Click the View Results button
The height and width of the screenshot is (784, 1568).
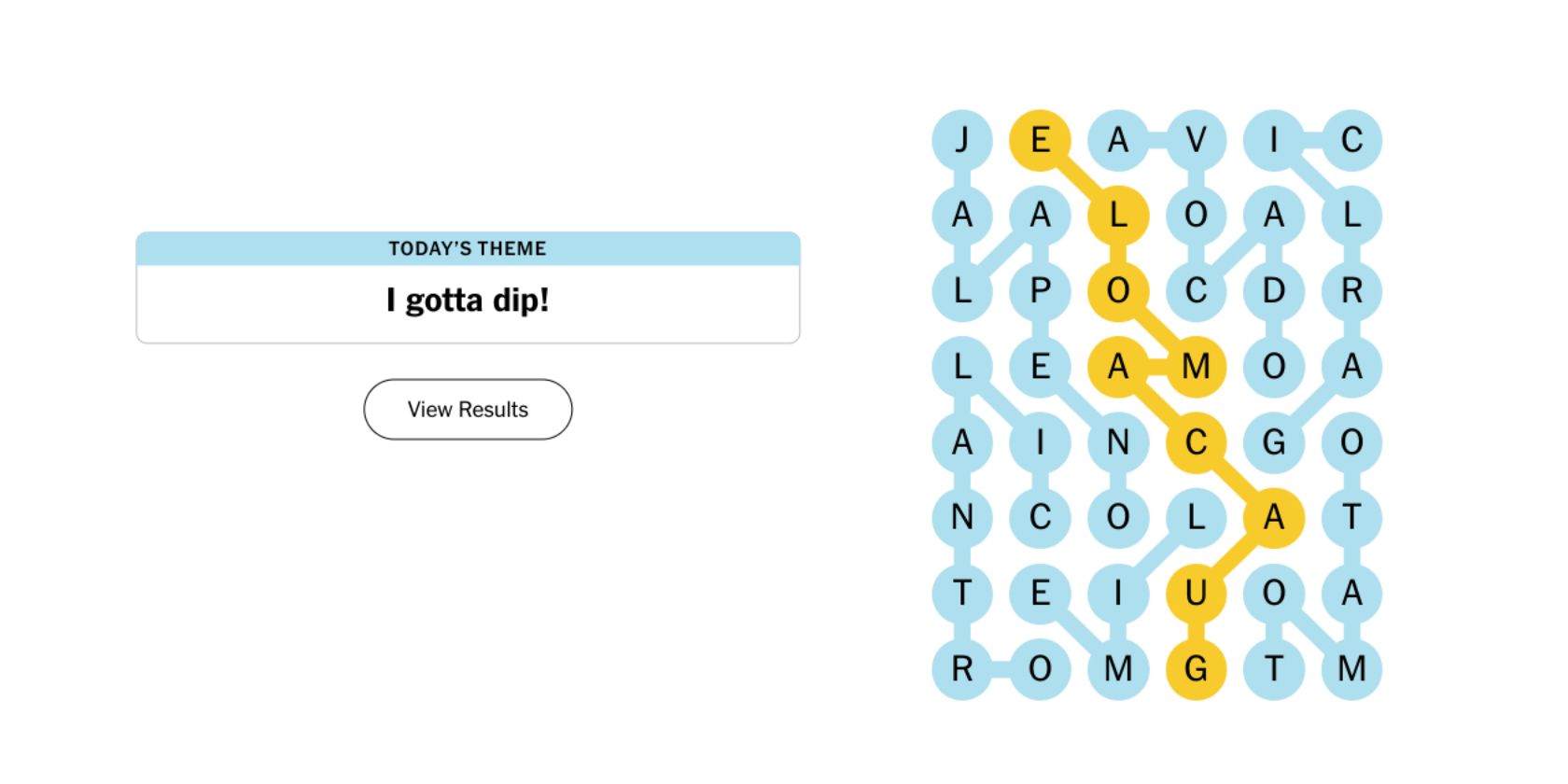tap(467, 409)
